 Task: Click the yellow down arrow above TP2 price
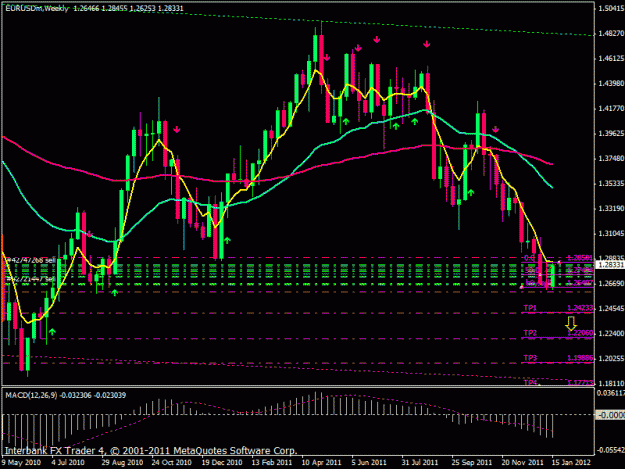pyautogui.click(x=571, y=324)
